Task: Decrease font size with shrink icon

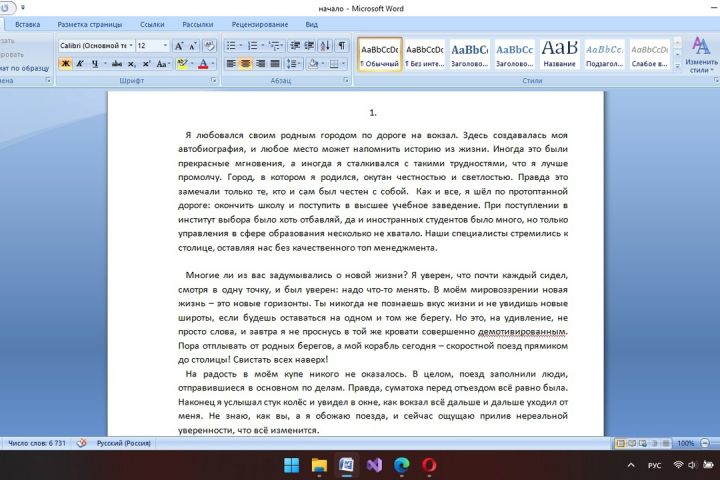Action: coord(193,46)
